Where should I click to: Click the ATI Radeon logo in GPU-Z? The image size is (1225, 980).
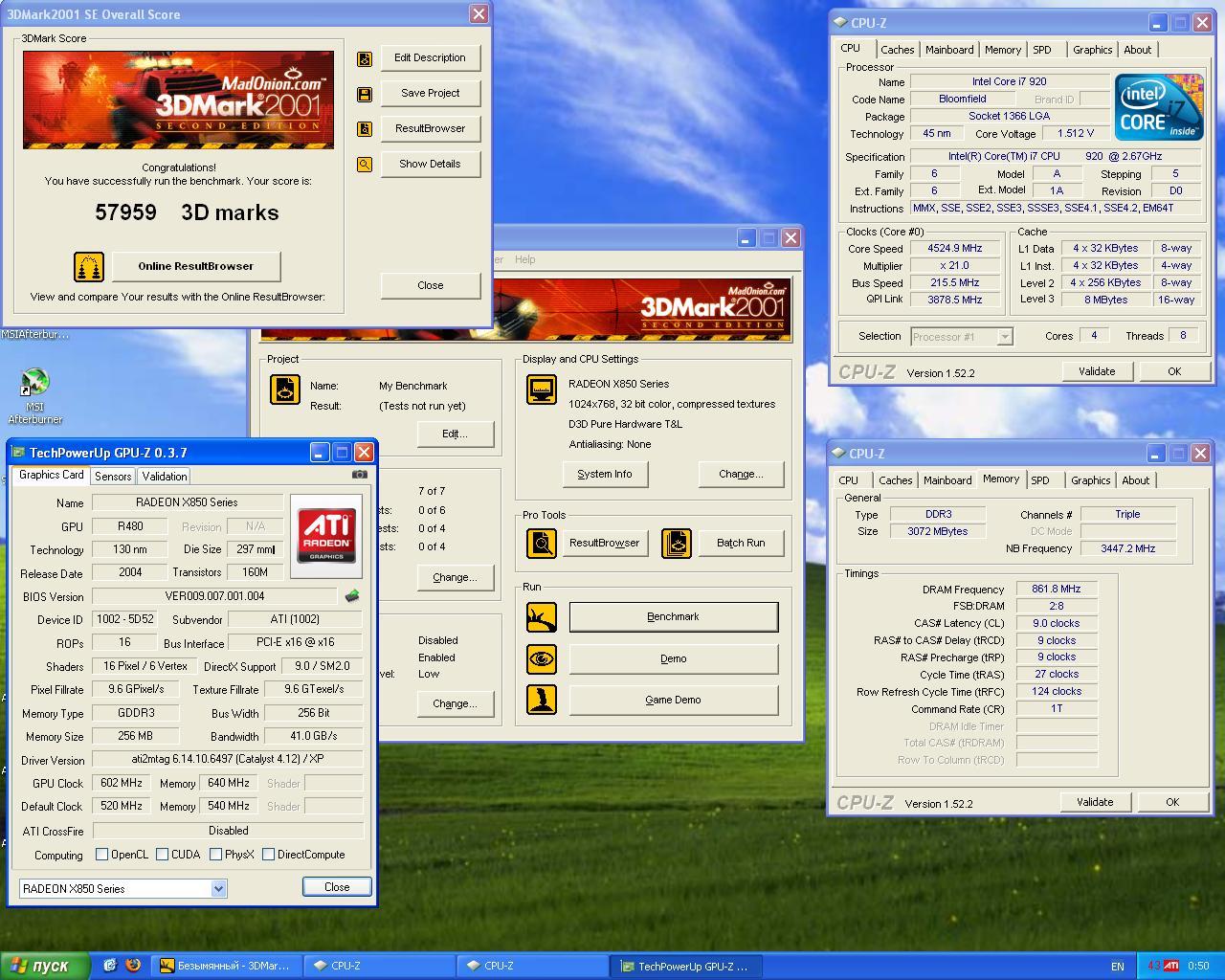[x=326, y=536]
